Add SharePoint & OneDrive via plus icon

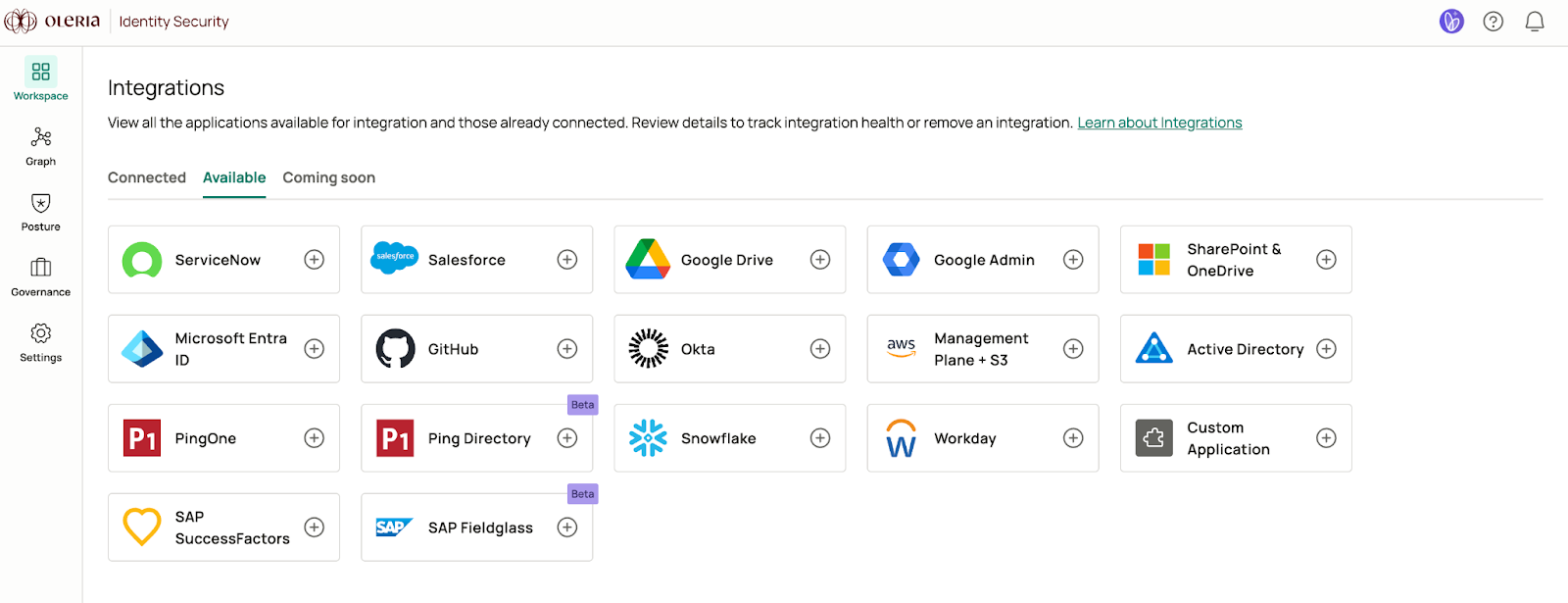click(1326, 260)
